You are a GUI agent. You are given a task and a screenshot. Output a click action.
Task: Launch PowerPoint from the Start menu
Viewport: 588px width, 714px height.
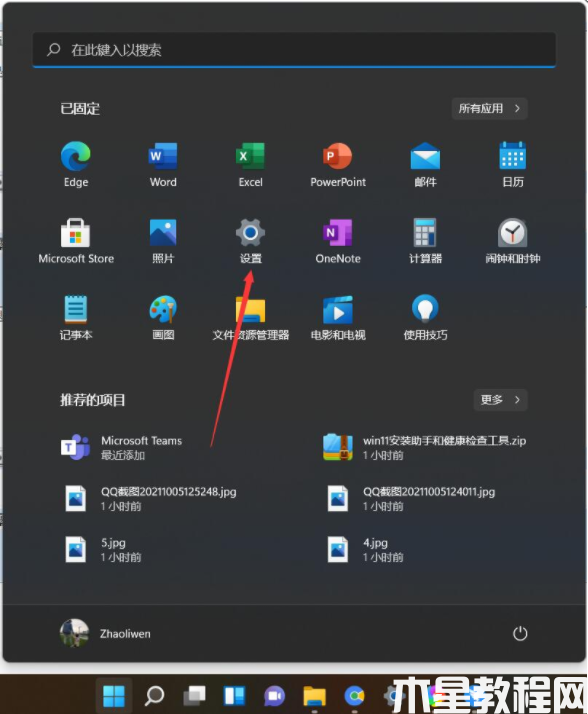click(338, 164)
